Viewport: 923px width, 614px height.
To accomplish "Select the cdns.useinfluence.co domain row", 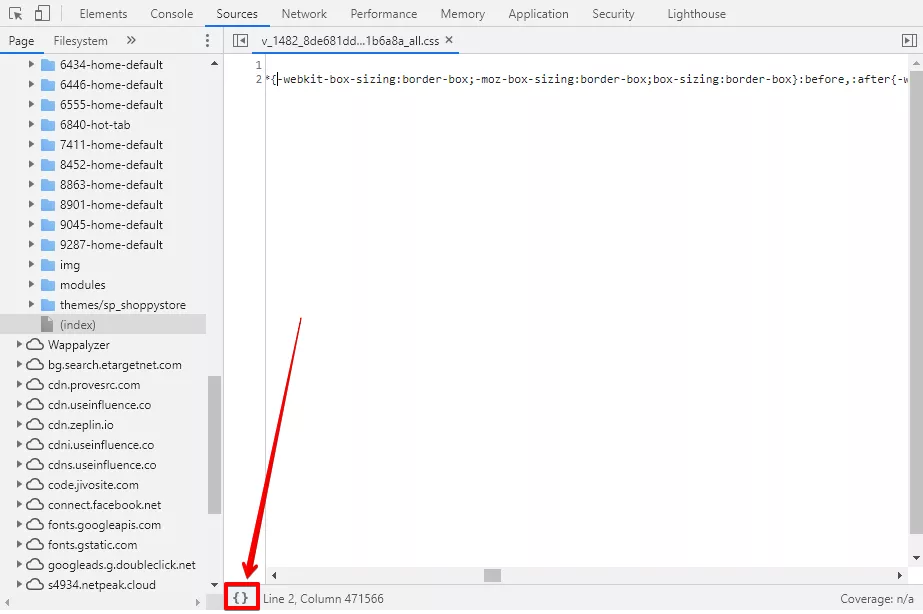I will pos(103,464).
